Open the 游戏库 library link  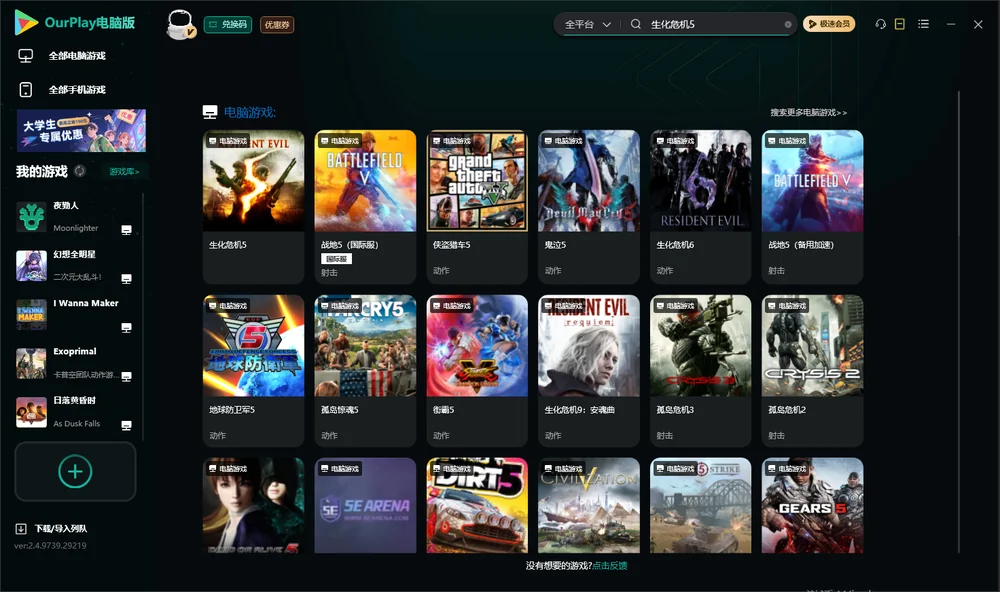124,171
